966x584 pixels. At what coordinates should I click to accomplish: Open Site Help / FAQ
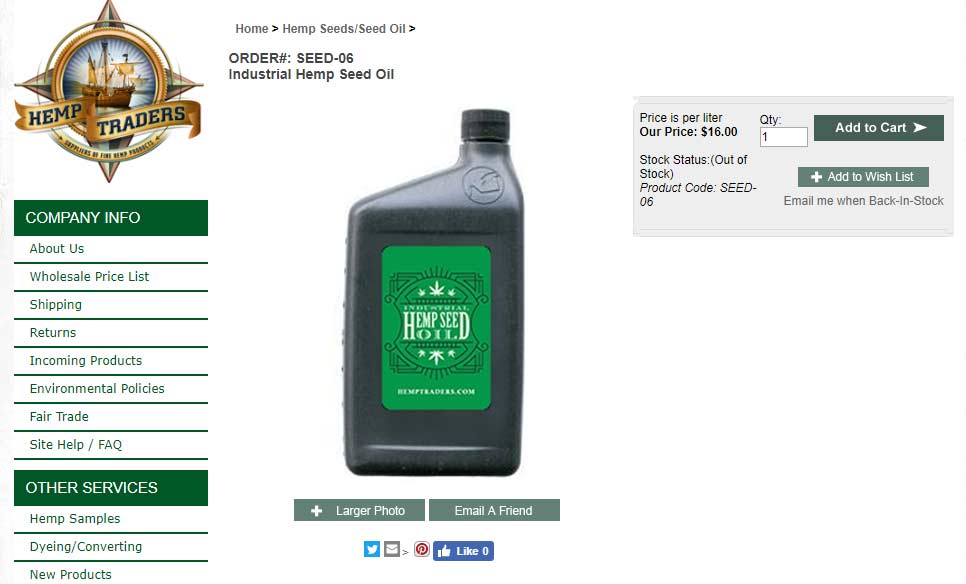pos(76,444)
